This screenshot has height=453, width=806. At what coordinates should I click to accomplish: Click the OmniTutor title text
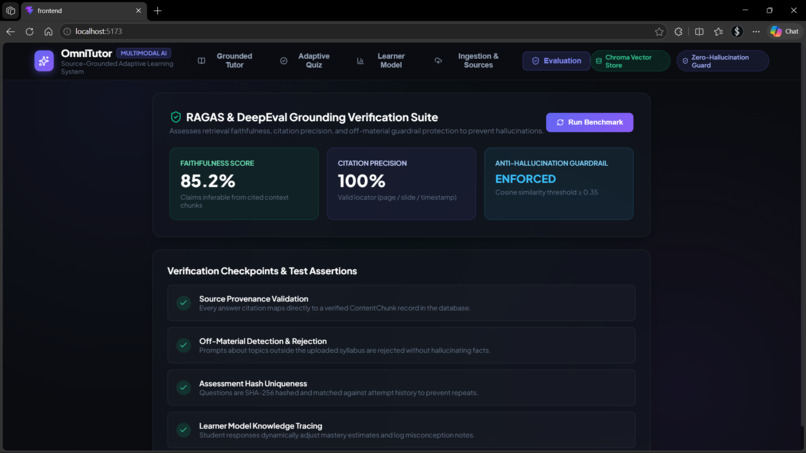click(86, 53)
